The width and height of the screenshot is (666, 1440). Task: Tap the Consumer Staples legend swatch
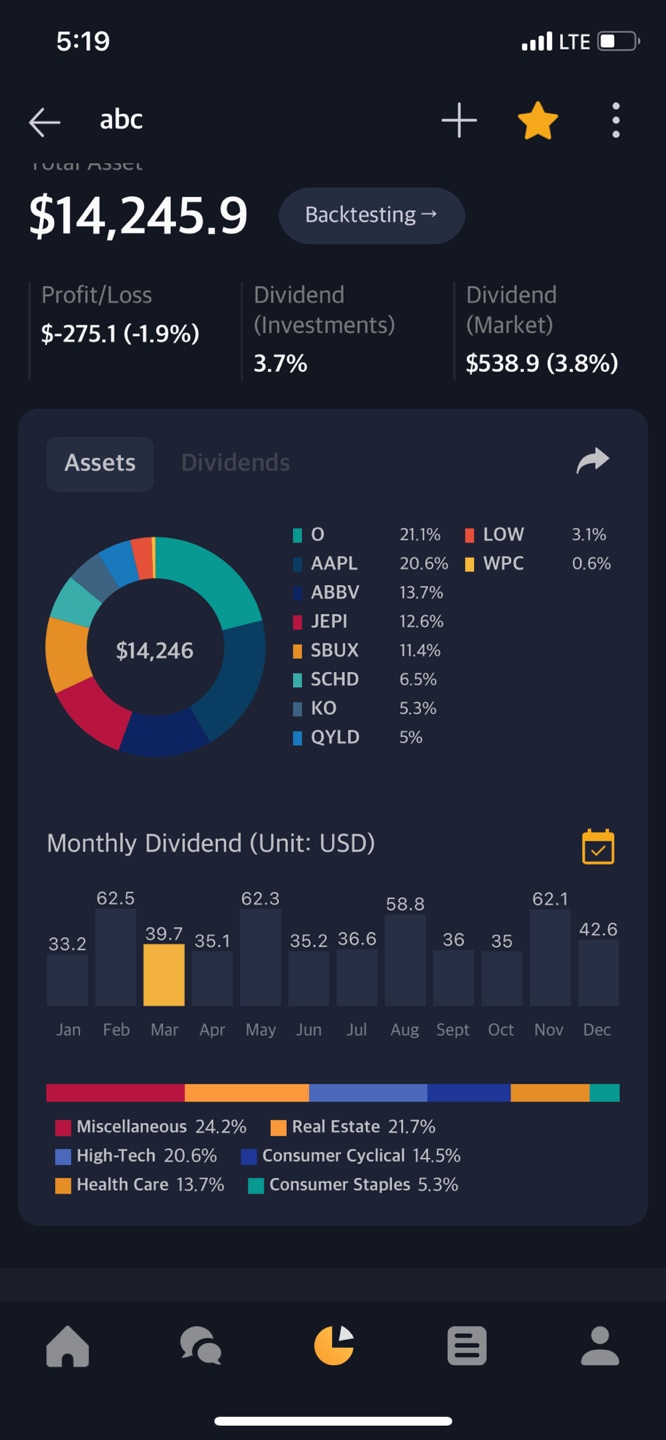pyautogui.click(x=256, y=1186)
